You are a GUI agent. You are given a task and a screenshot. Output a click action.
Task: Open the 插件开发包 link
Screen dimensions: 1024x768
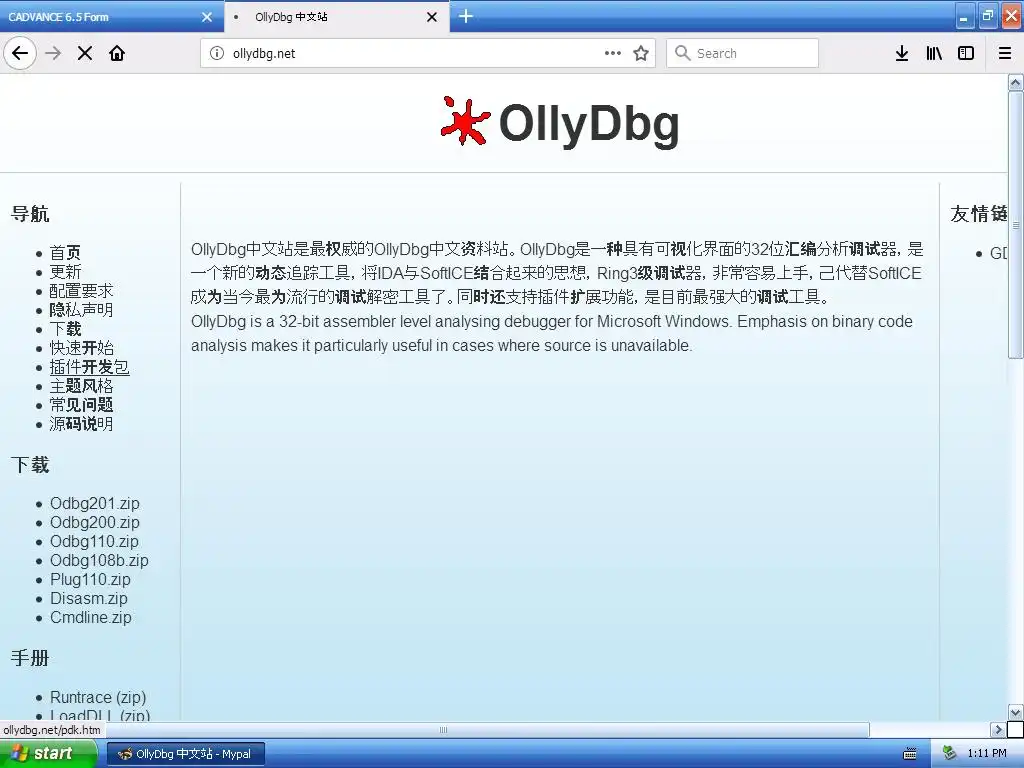click(x=89, y=367)
